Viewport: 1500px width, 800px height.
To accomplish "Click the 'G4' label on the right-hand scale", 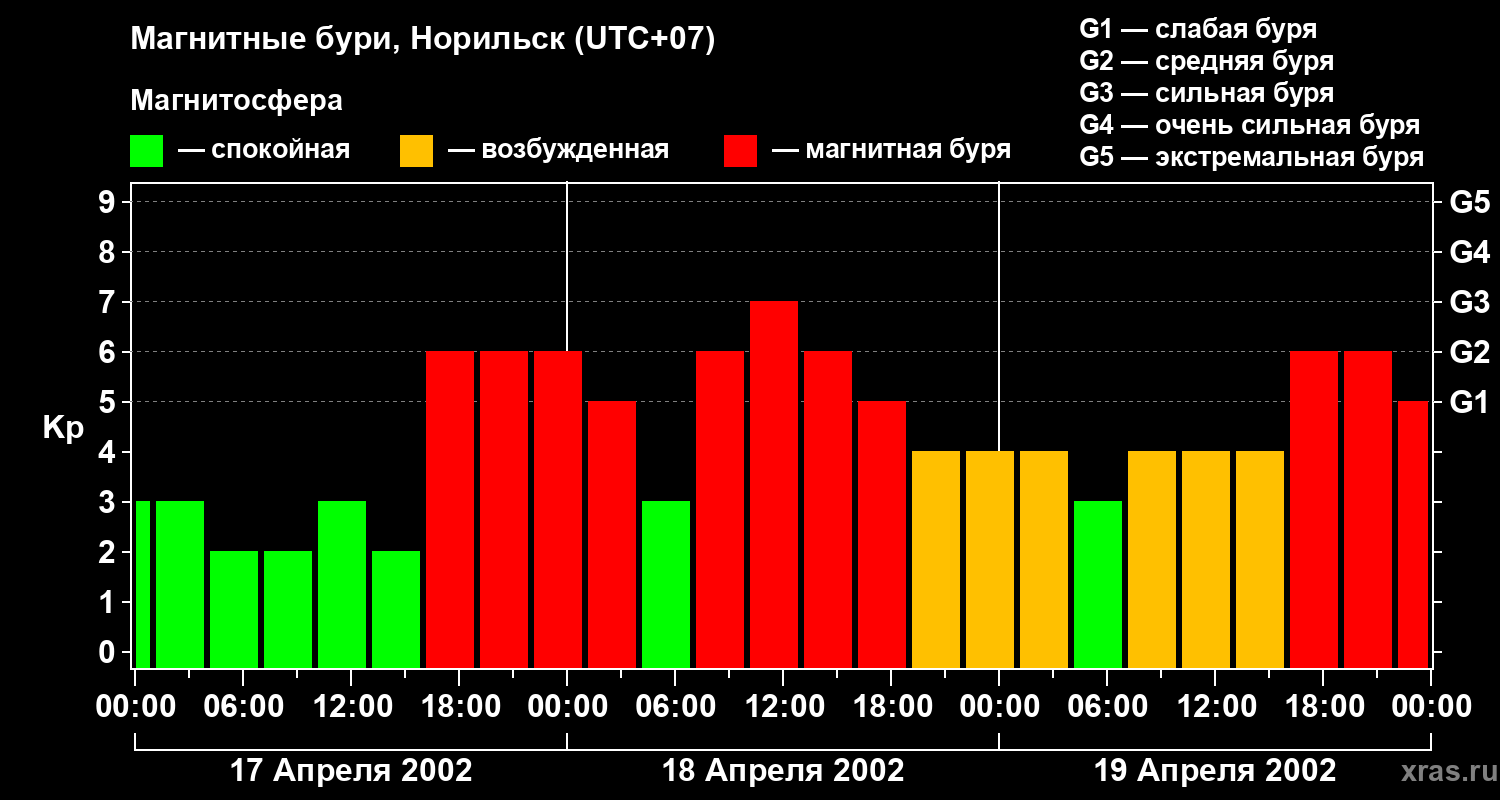I will [1469, 252].
